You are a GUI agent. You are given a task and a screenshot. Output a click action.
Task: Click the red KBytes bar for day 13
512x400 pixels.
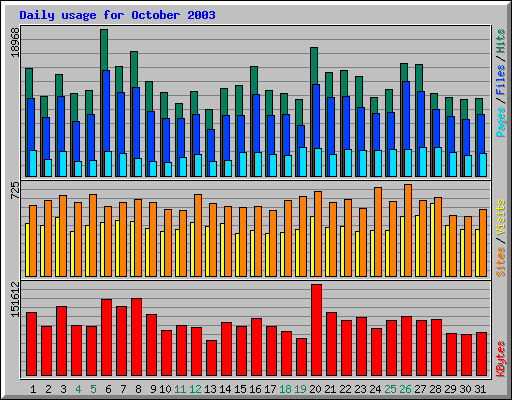click(x=212, y=358)
